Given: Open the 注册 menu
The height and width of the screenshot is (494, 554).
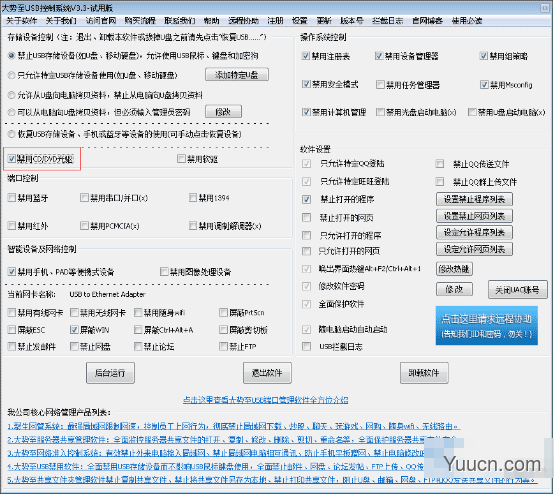Looking at the screenshot, I should coord(275,20).
